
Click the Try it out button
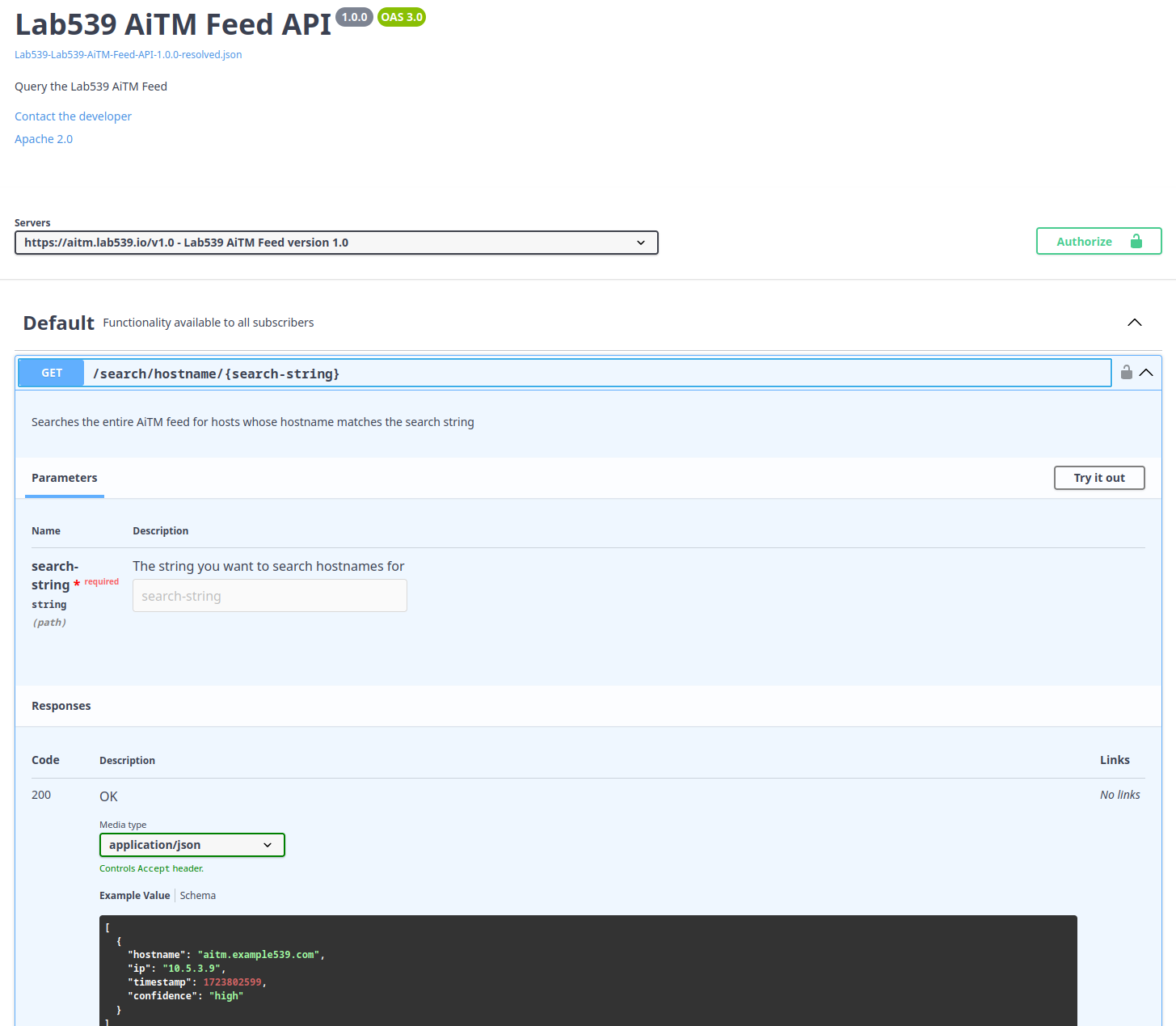[x=1099, y=478]
